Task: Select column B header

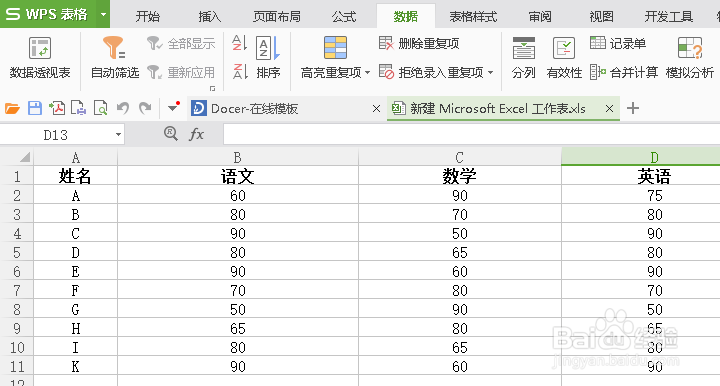Action: point(237,157)
